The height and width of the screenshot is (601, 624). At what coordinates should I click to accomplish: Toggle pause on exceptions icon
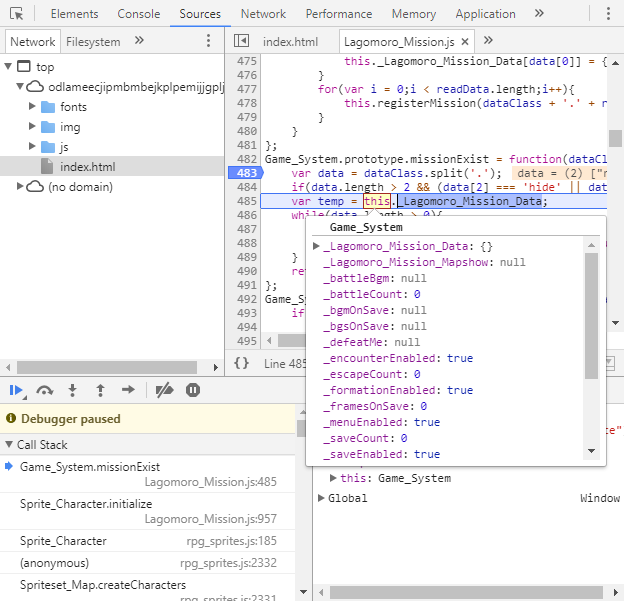(x=193, y=390)
